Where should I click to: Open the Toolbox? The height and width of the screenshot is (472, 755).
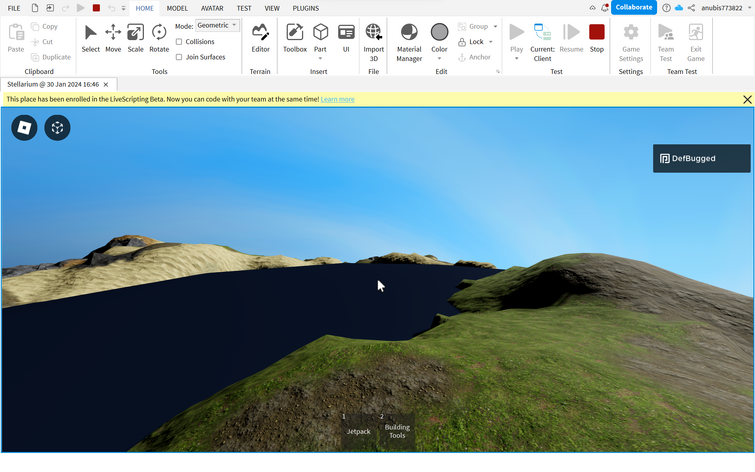(x=295, y=39)
